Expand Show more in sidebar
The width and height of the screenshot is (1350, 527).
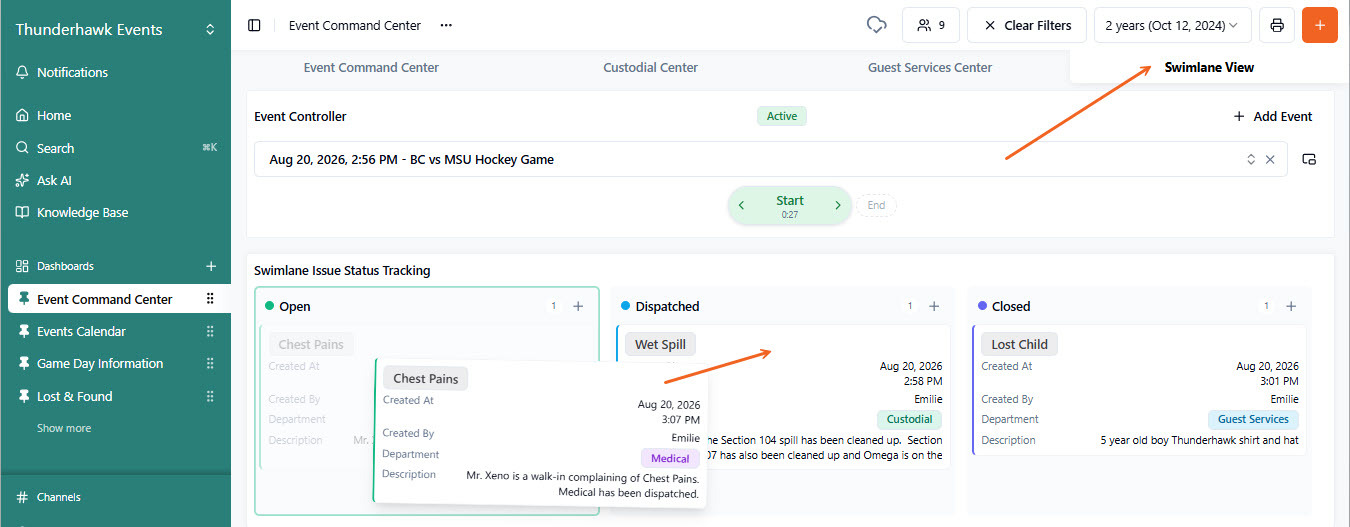point(64,428)
